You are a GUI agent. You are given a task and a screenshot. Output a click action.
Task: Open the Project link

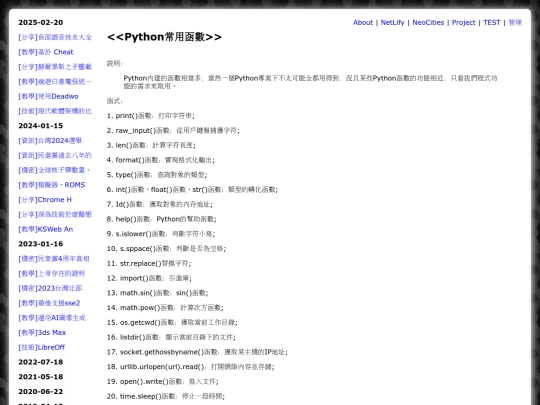point(463,22)
